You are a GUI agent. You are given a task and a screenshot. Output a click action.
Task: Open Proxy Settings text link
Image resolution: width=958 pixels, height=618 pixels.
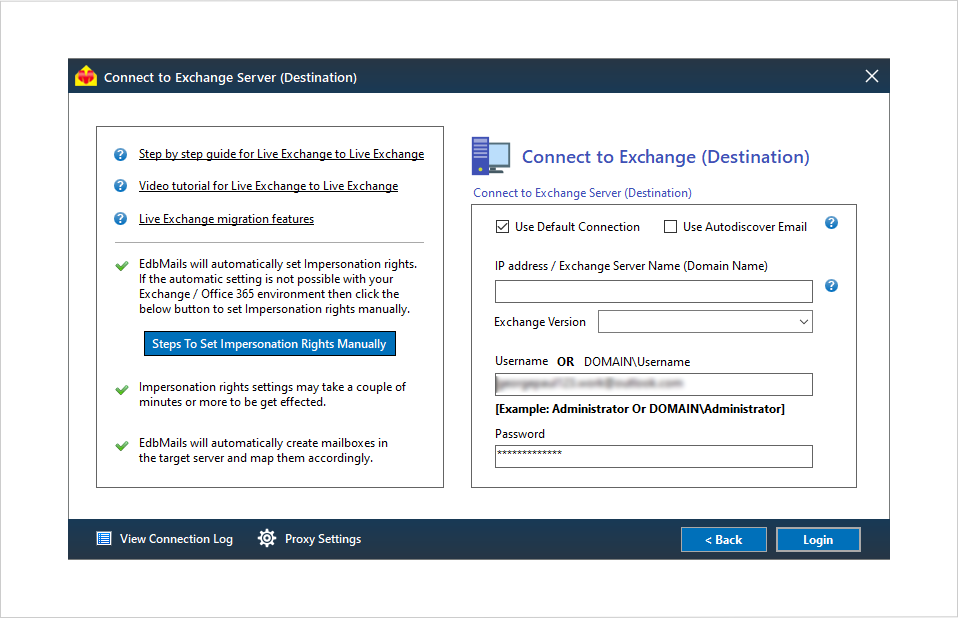[x=323, y=539]
